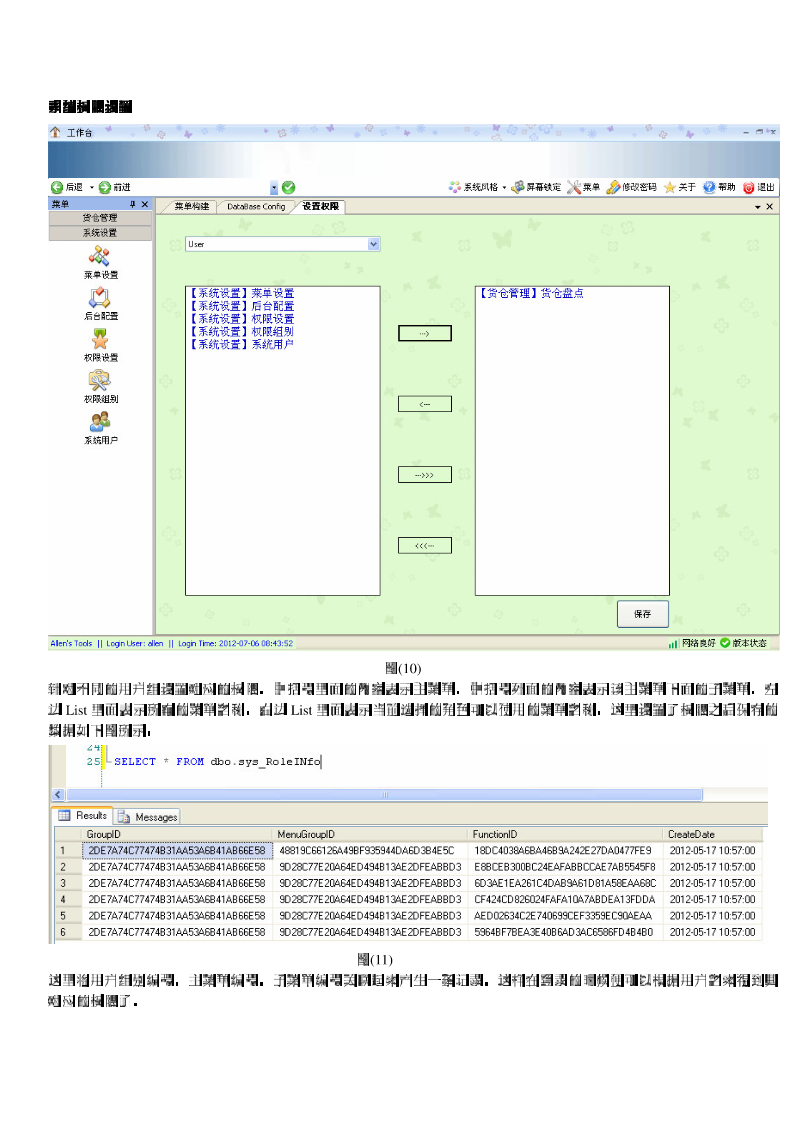Viewport: 794px width, 1123px height.
Task: Click the GroupID column header
Action: click(177, 834)
